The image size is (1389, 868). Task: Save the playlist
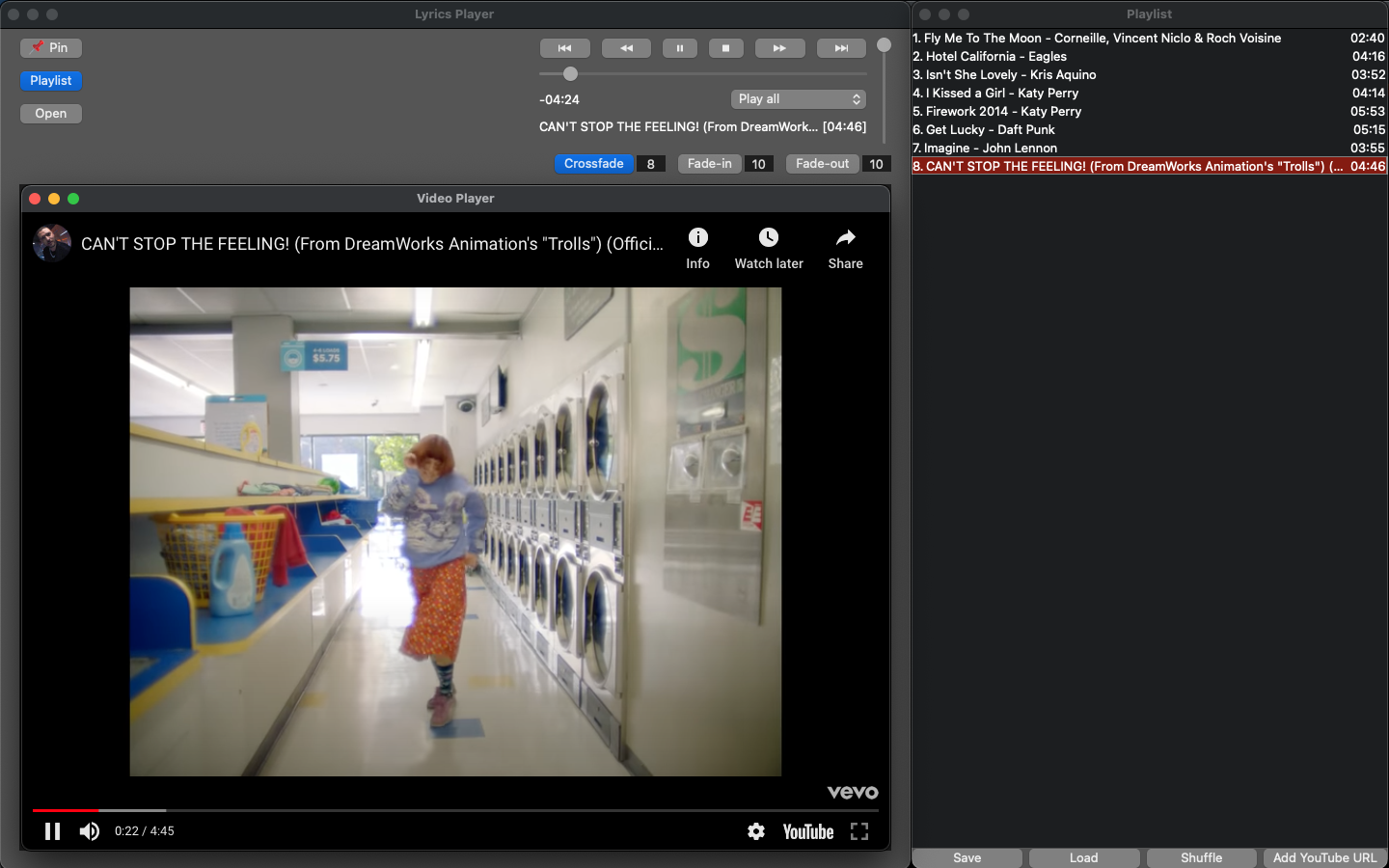[x=967, y=858]
